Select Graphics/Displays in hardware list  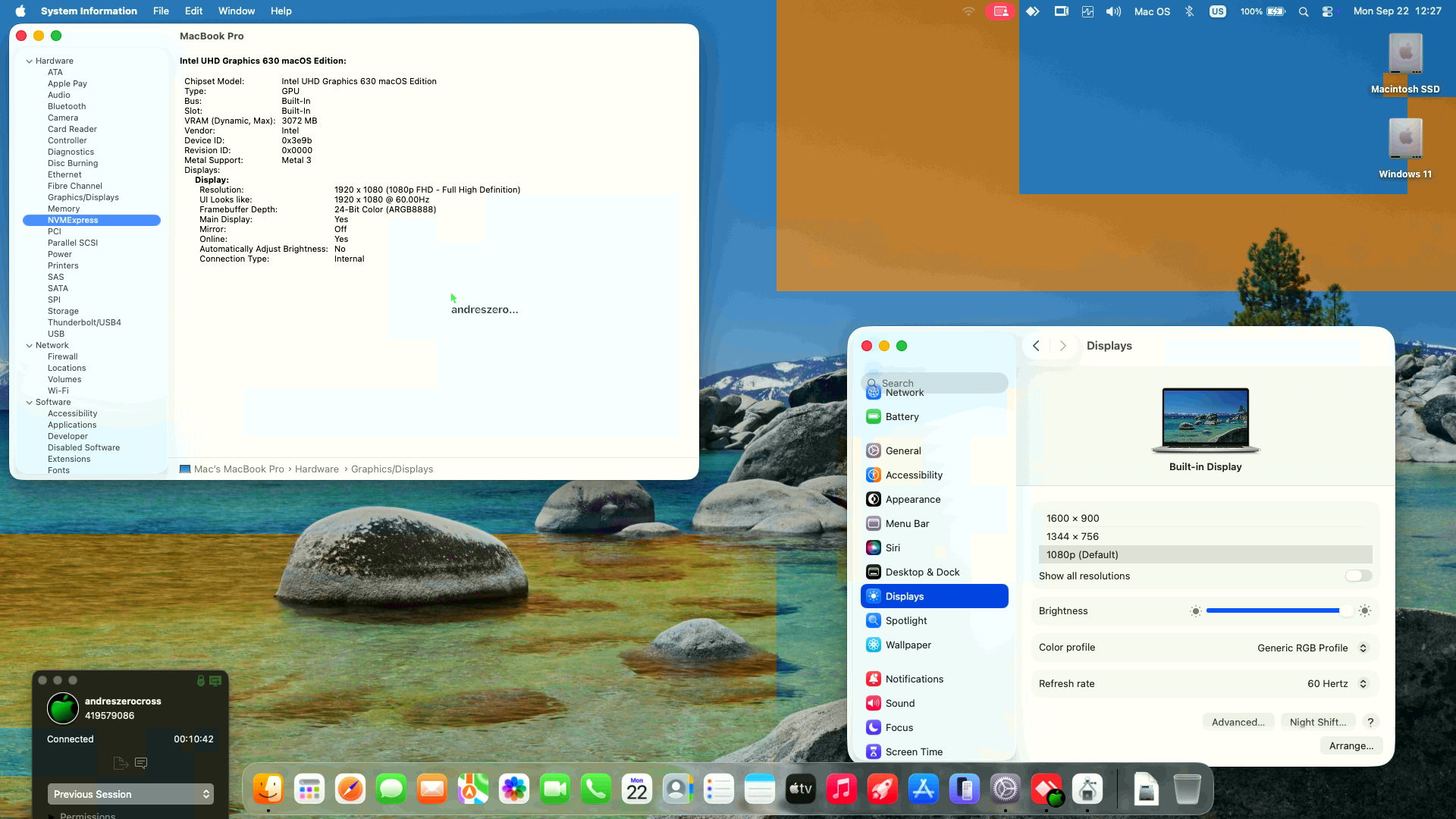tap(83, 198)
